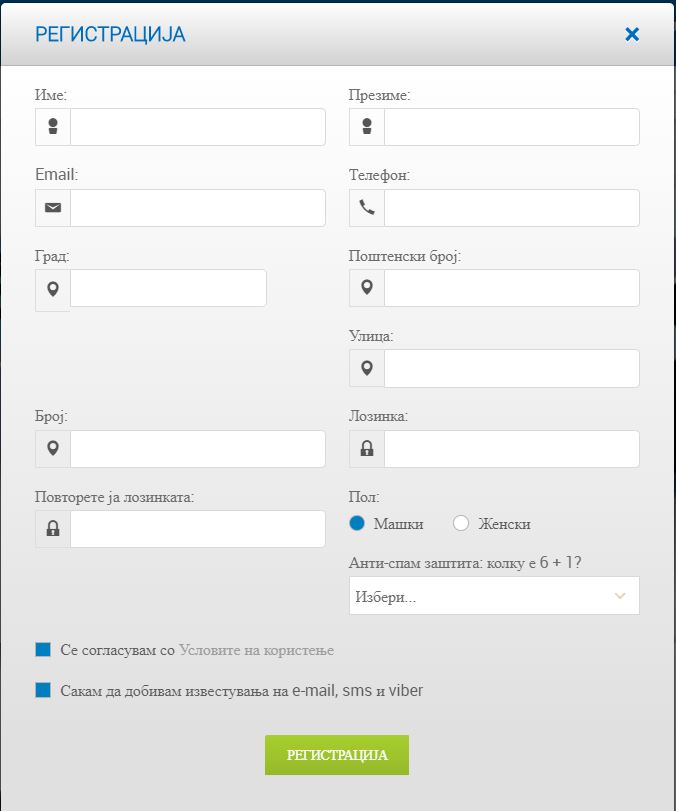Image resolution: width=676 pixels, height=811 pixels.
Task: Close the registration dialog with X
Action: [x=632, y=35]
